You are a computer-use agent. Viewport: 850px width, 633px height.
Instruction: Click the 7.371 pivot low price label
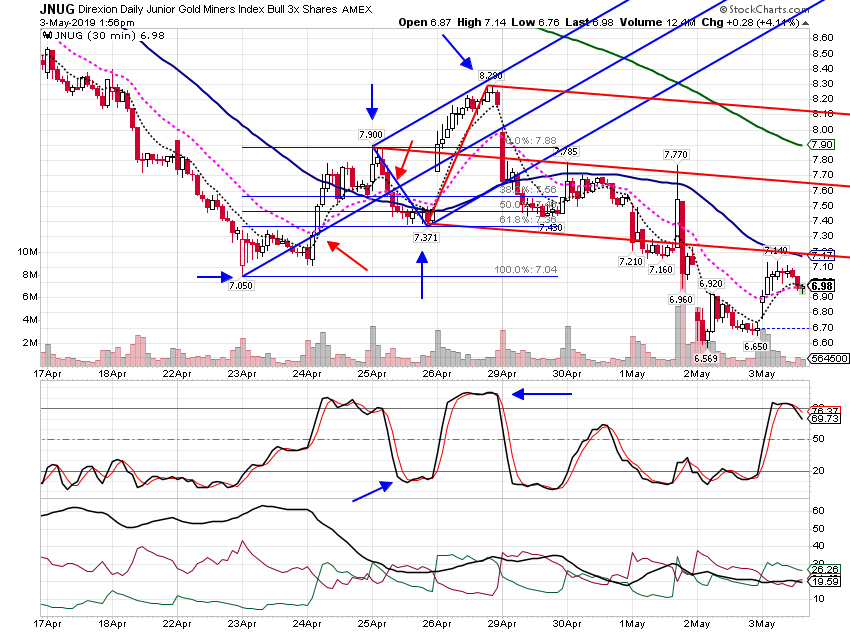(426, 237)
